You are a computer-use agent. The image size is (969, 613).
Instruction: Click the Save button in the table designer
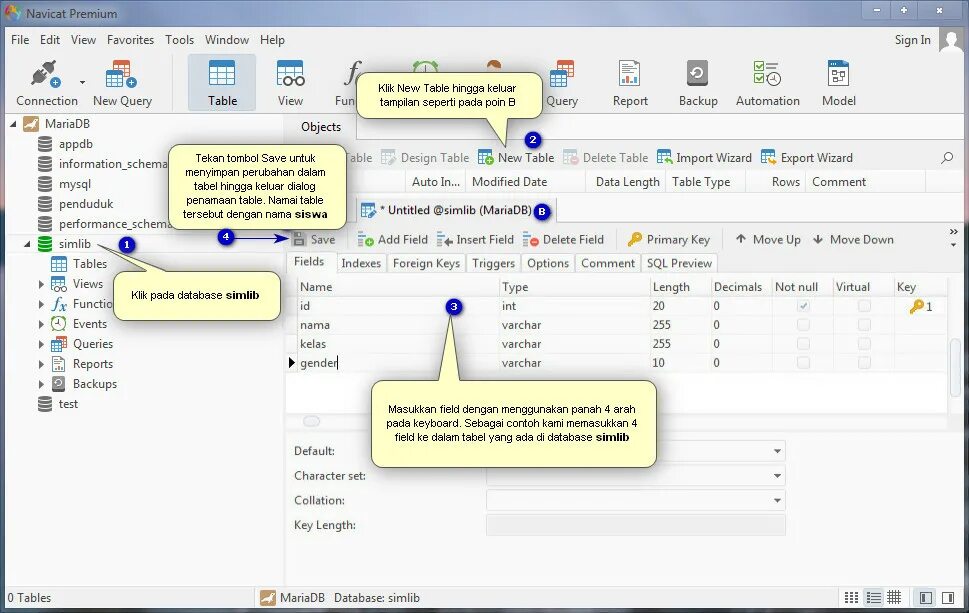point(314,240)
